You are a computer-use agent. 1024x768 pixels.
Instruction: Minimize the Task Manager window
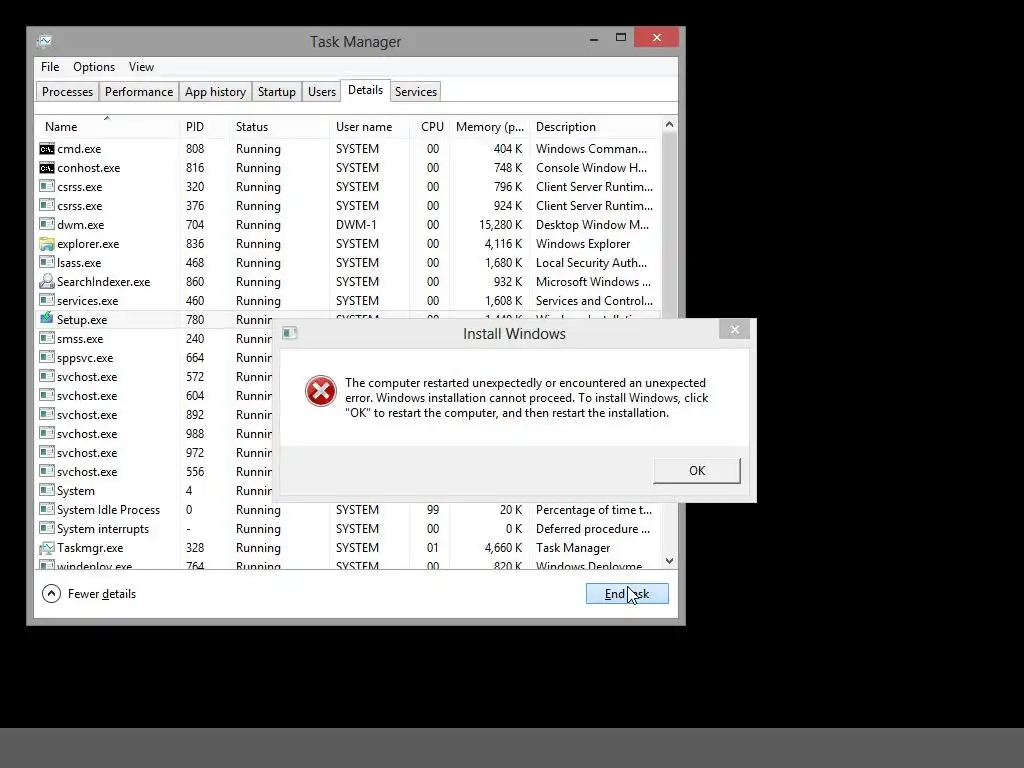pos(594,39)
